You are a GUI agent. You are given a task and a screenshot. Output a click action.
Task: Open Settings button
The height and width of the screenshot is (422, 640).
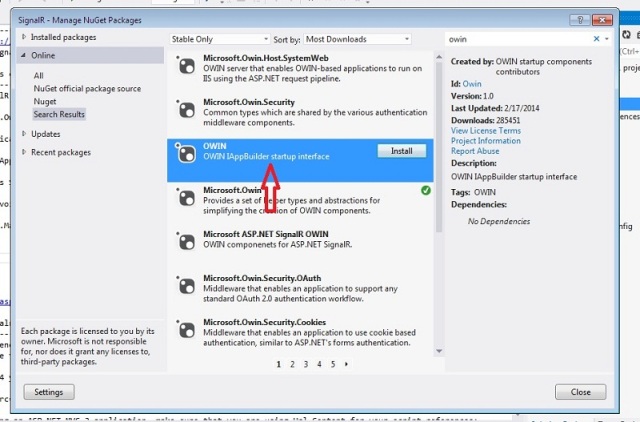coord(49,392)
